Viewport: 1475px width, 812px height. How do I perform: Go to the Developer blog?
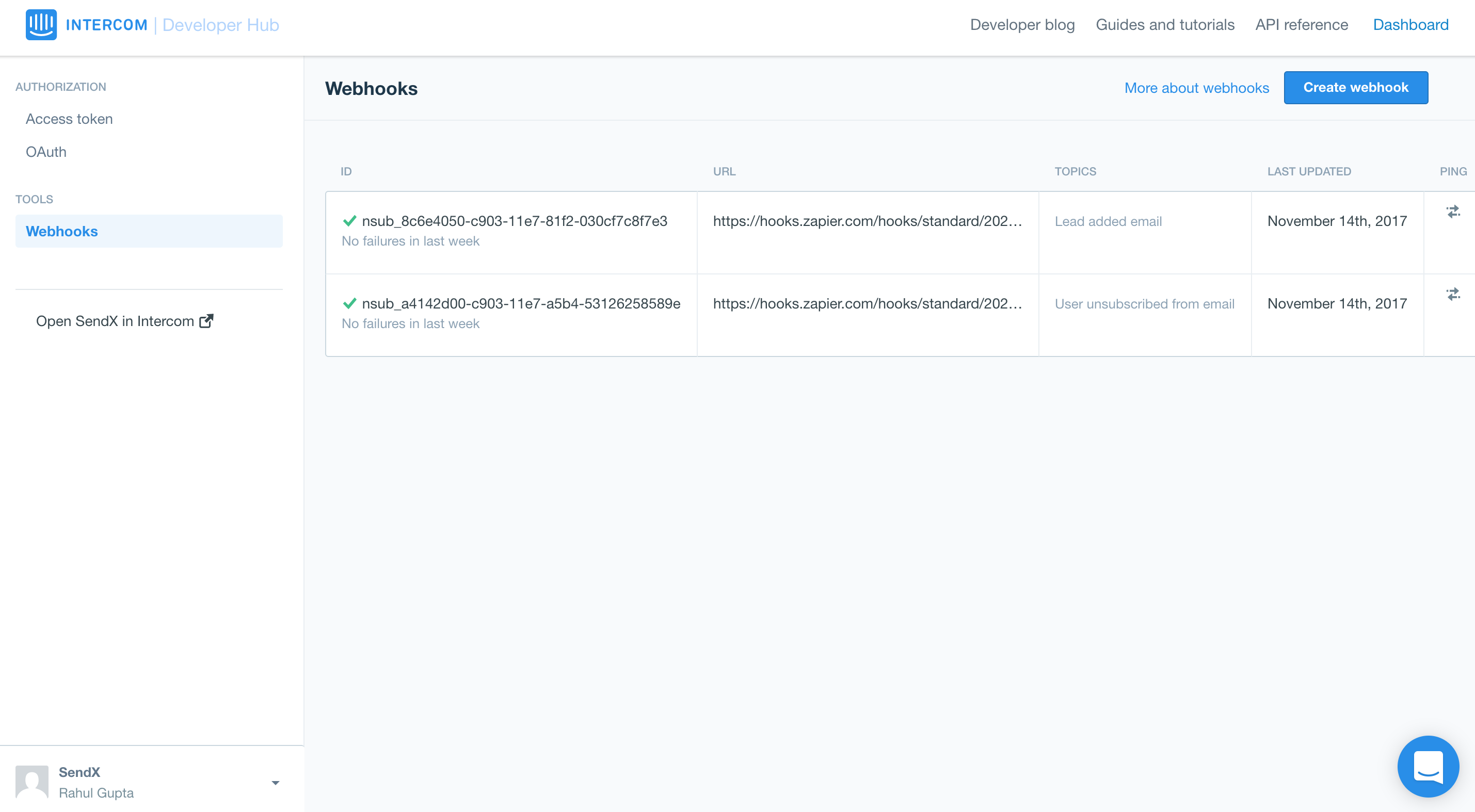click(1022, 25)
